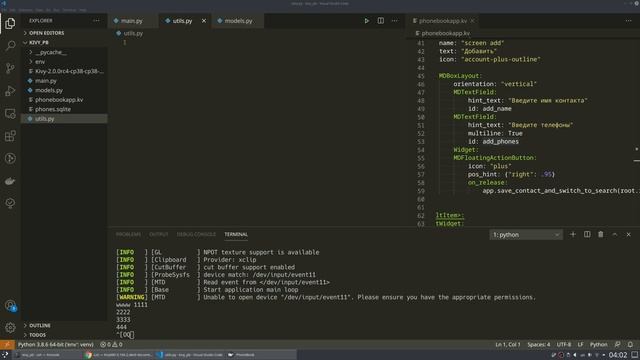
Task: Split the editor to the right
Action: 380,21
